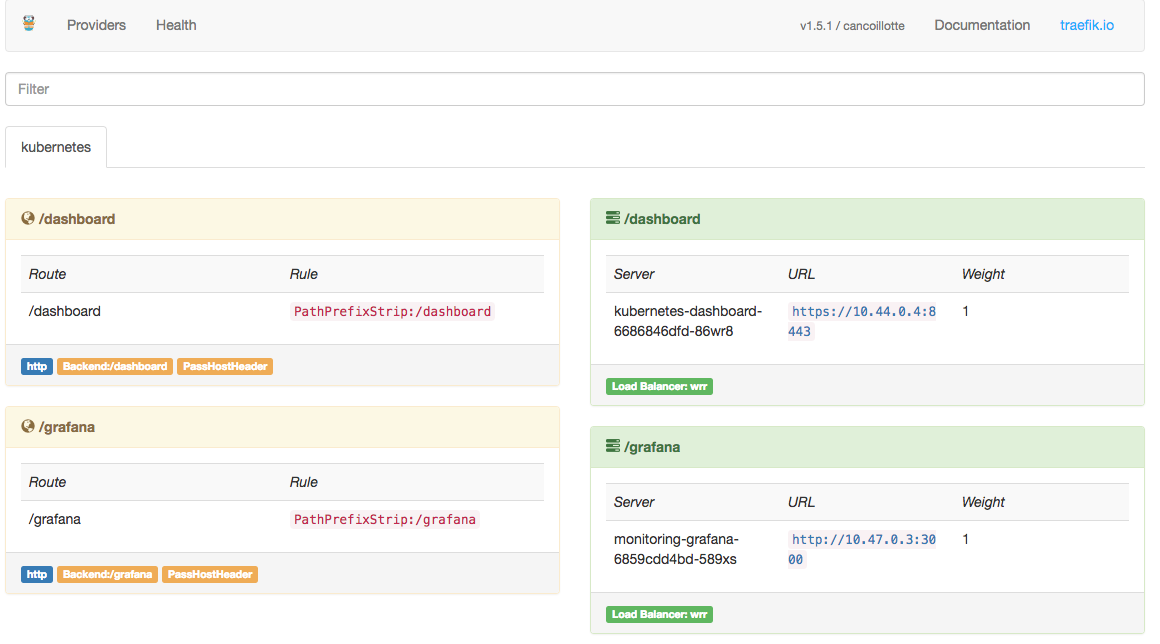The height and width of the screenshot is (644, 1160).
Task: Click the v1.5.1 / cancoillotte version text
Action: click(852, 26)
